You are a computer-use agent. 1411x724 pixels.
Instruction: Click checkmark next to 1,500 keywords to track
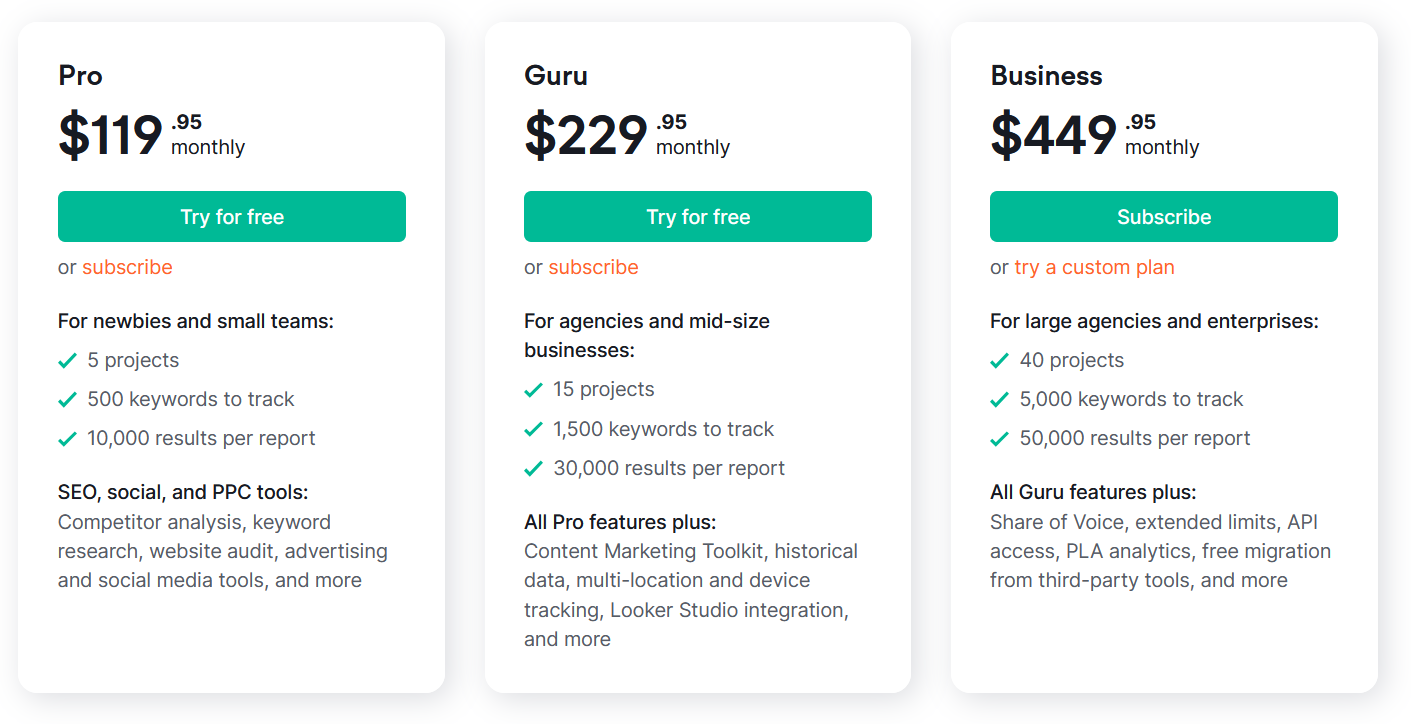pyautogui.click(x=534, y=429)
